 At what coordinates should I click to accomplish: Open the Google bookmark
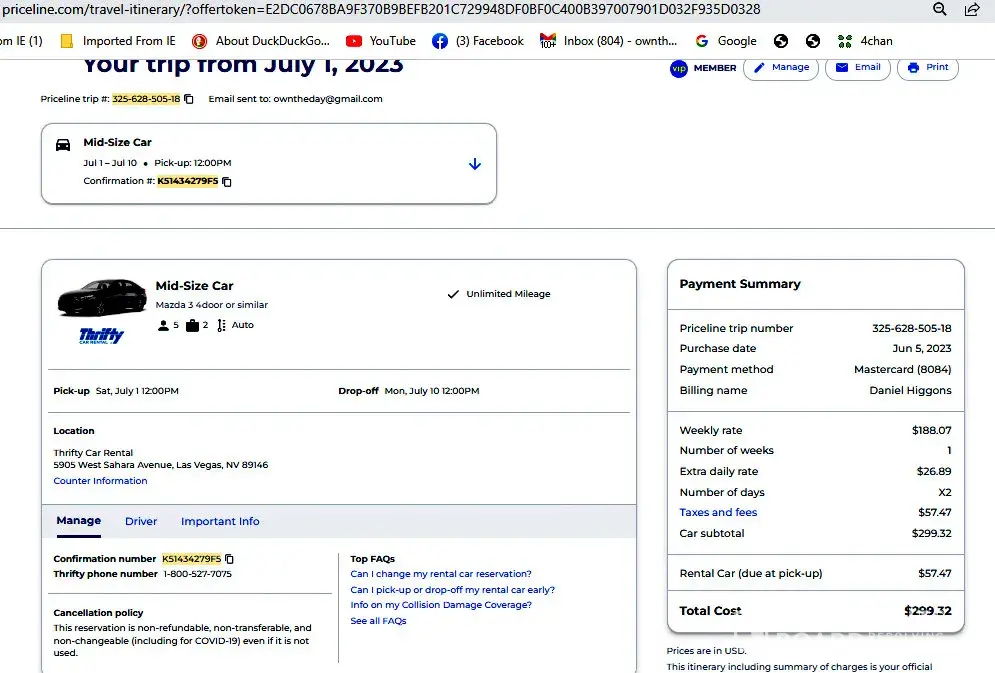pos(726,41)
